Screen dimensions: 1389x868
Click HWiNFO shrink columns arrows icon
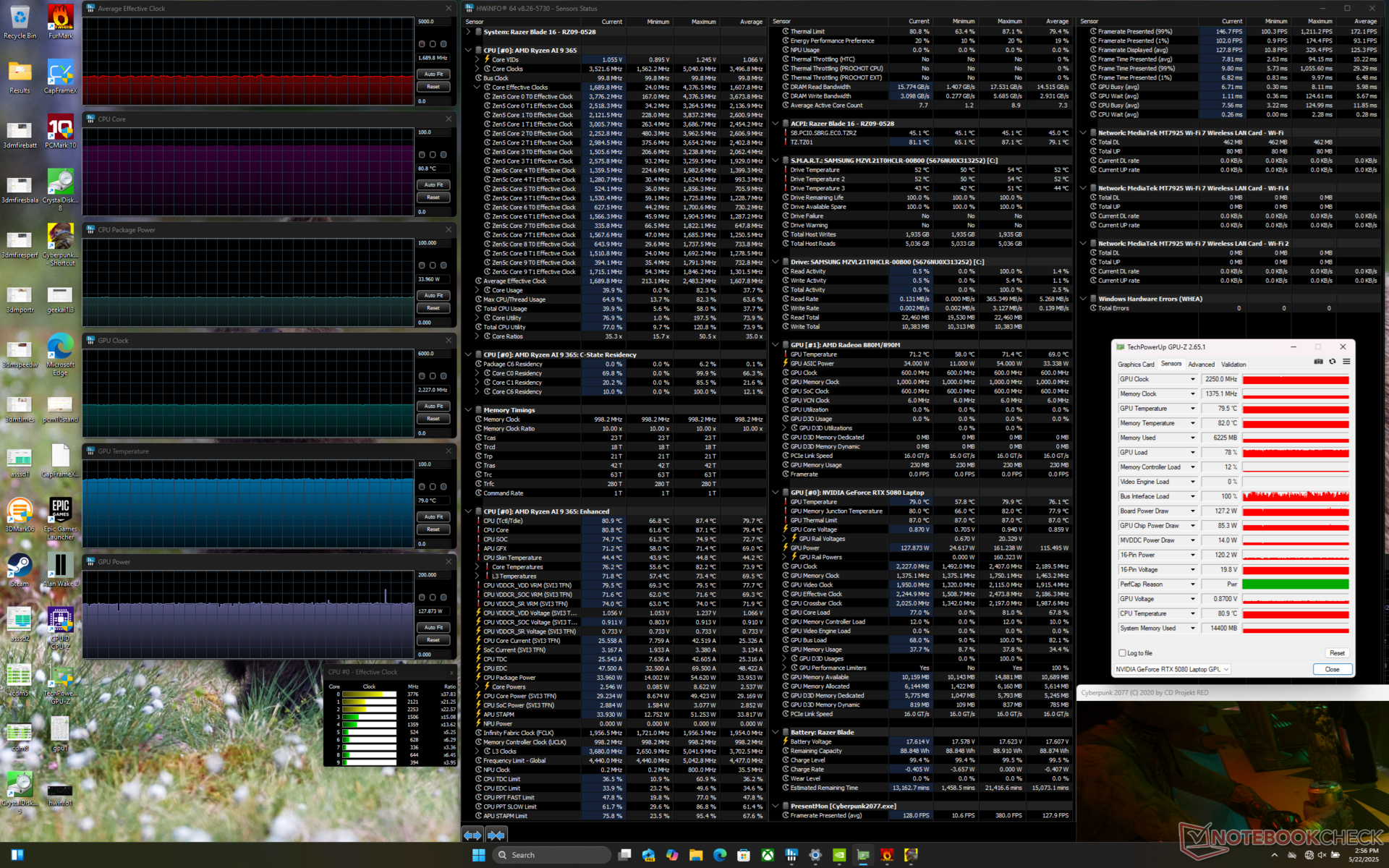[496, 835]
